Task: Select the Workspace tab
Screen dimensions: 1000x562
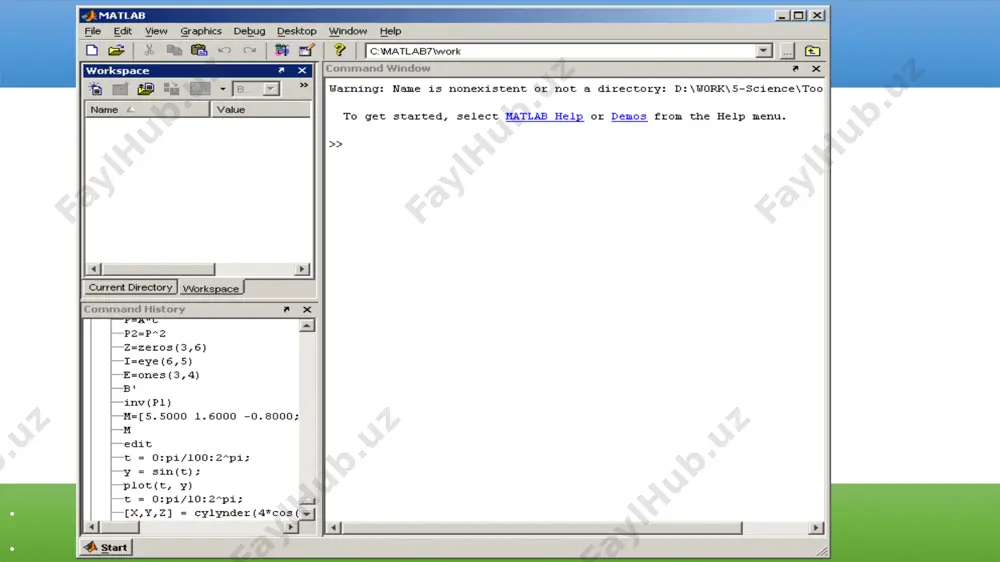Action: (210, 289)
